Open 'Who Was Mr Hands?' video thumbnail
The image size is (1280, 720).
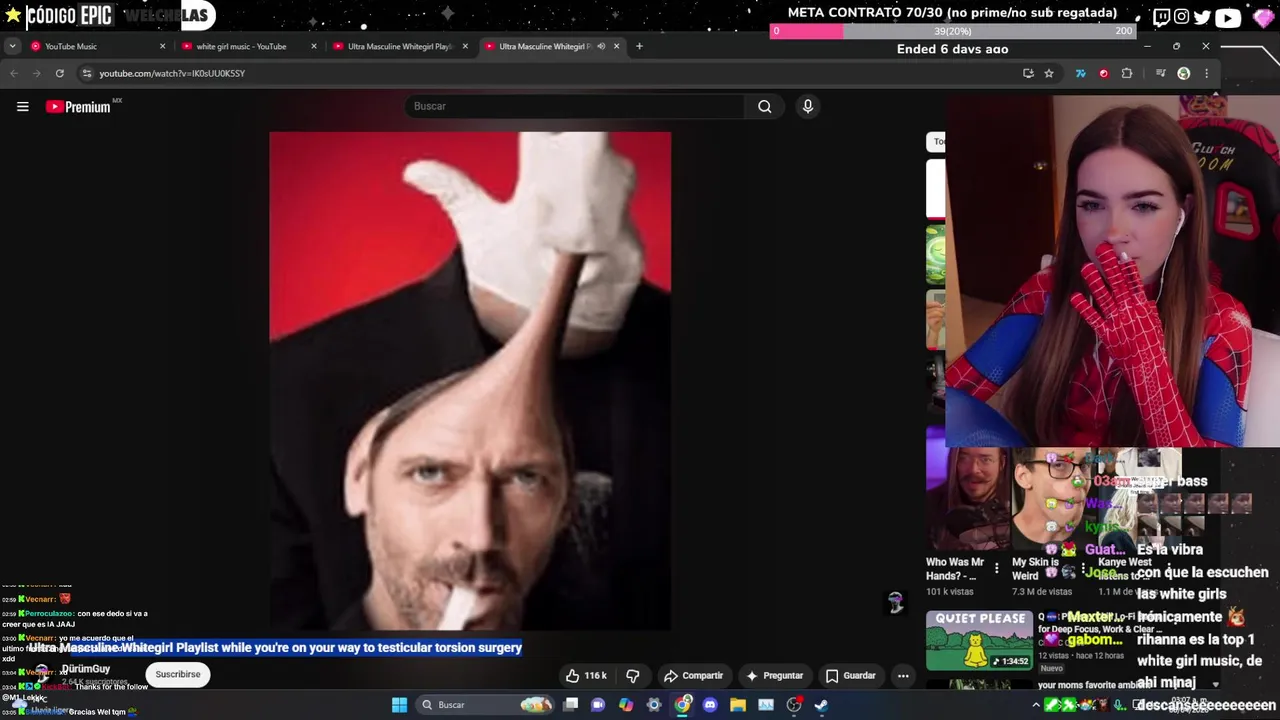pos(966,500)
